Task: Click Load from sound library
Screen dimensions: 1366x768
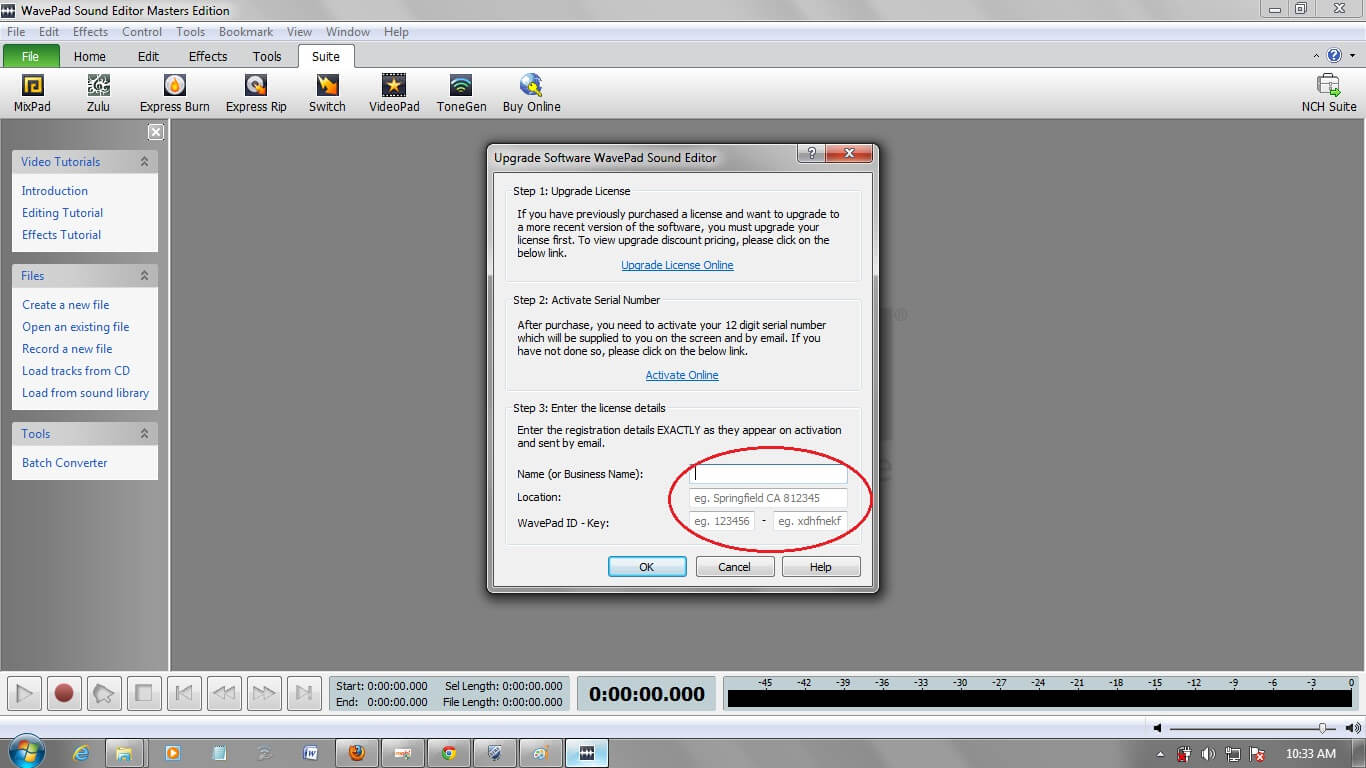Action: pyautogui.click(x=85, y=393)
